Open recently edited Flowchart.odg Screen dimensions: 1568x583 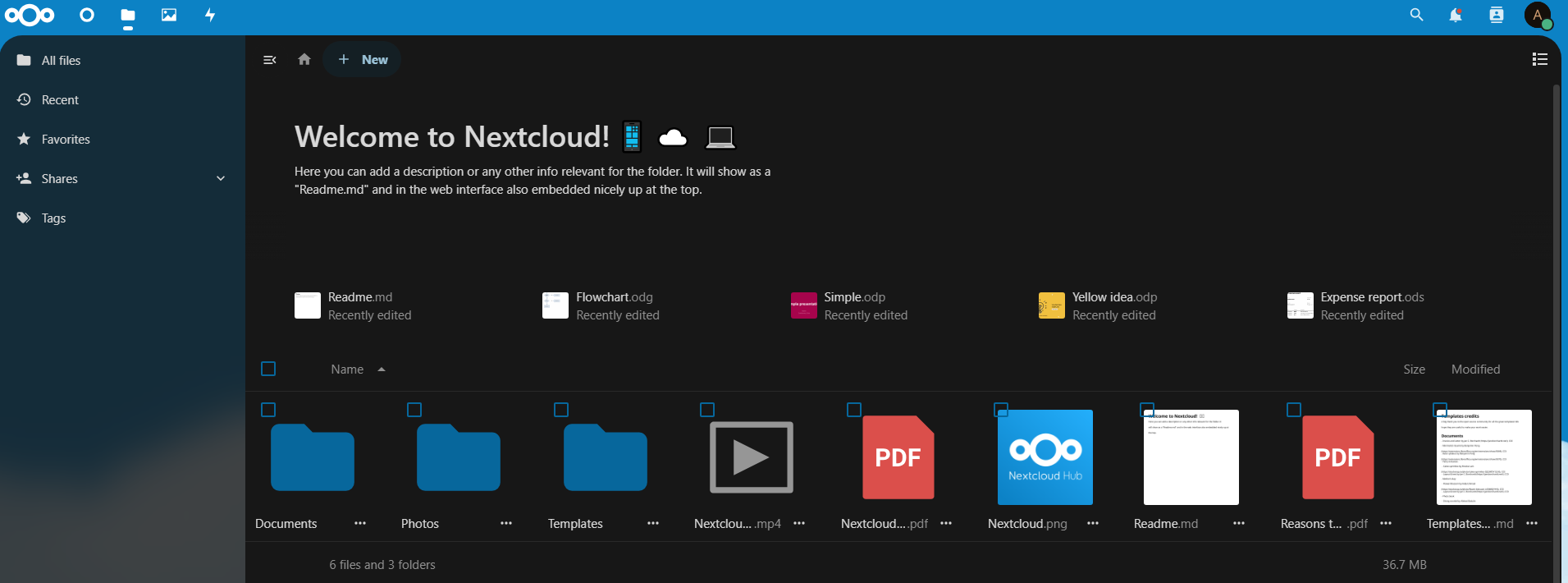[601, 305]
